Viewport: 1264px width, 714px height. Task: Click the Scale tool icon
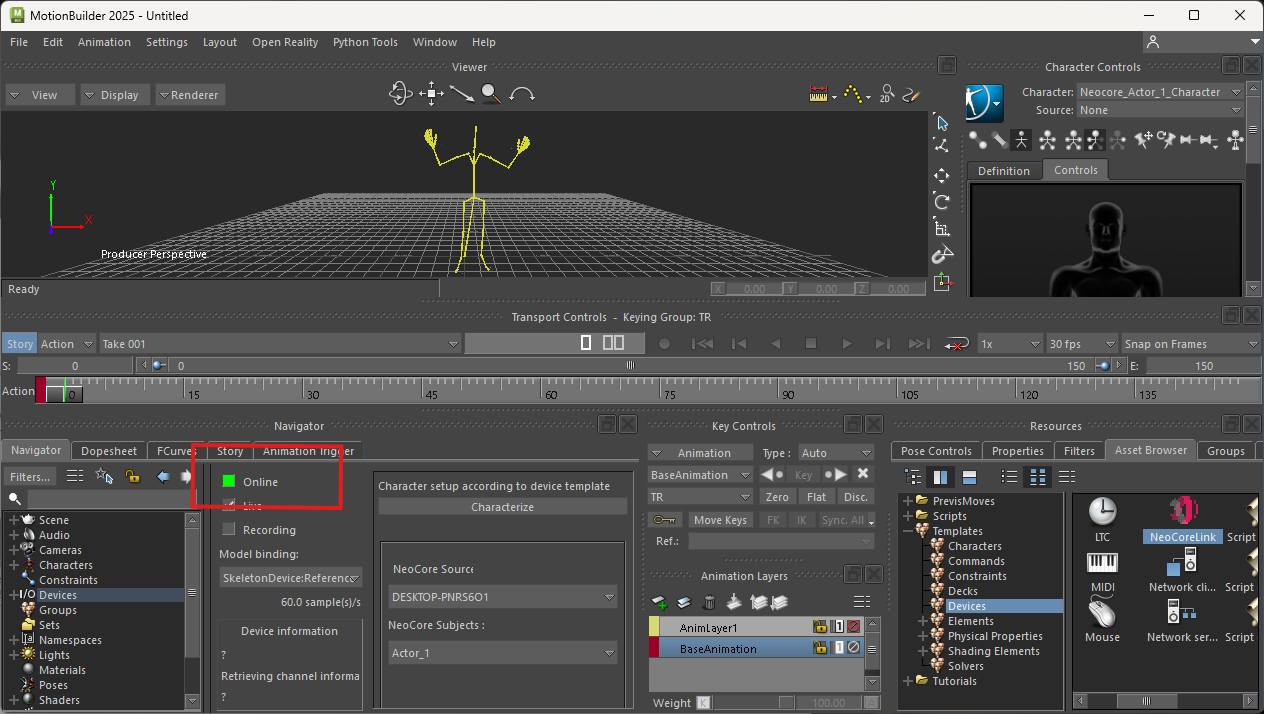click(x=941, y=229)
